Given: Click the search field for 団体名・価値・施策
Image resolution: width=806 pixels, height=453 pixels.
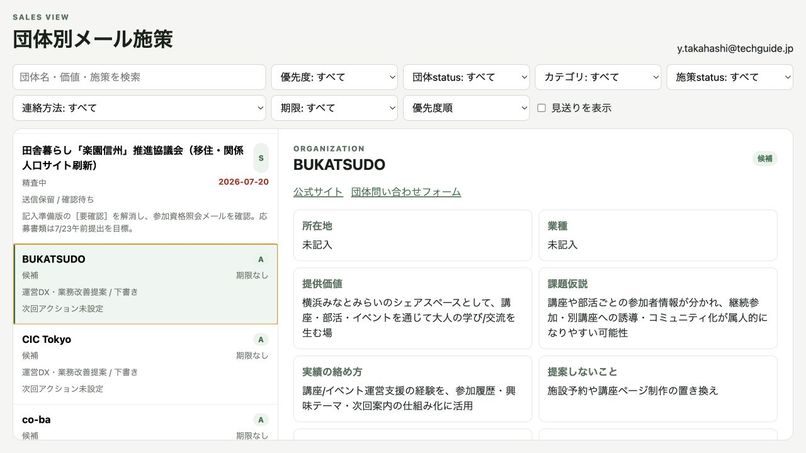Looking at the screenshot, I should [139, 77].
